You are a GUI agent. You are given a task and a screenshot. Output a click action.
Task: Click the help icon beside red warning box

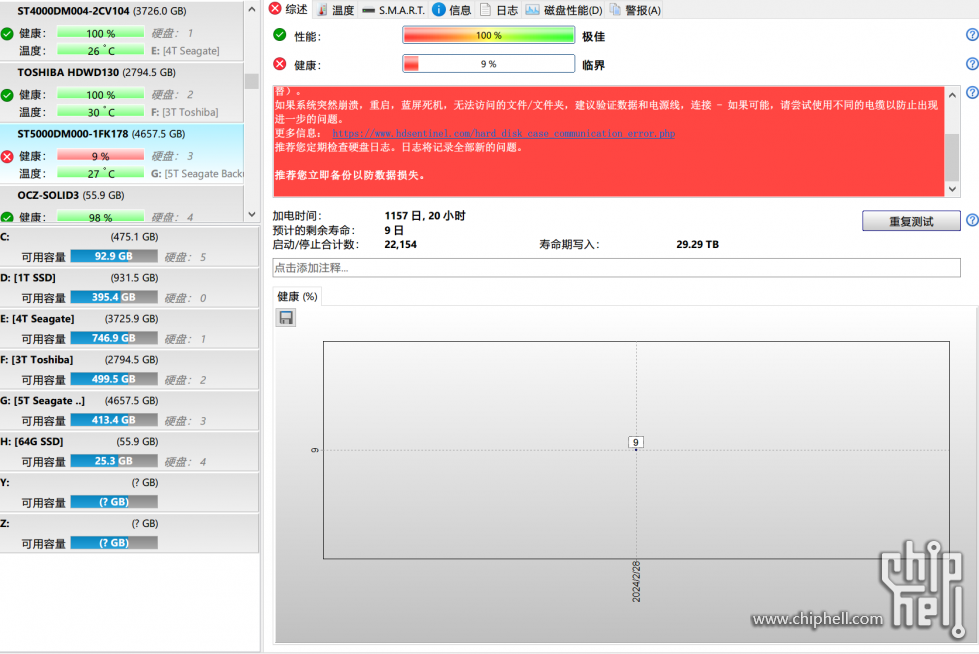[x=972, y=92]
